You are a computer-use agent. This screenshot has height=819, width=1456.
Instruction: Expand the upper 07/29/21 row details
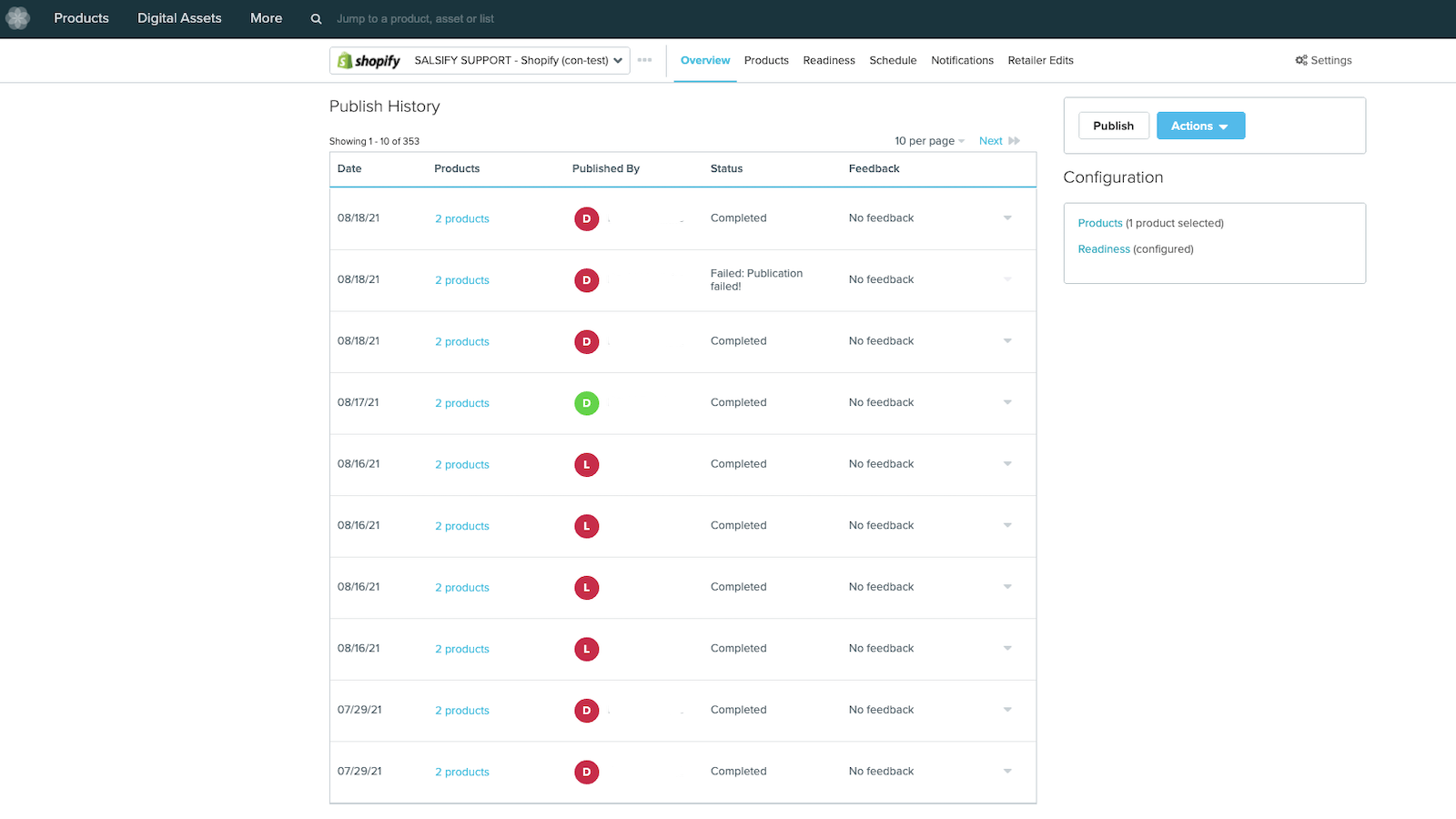1007,710
